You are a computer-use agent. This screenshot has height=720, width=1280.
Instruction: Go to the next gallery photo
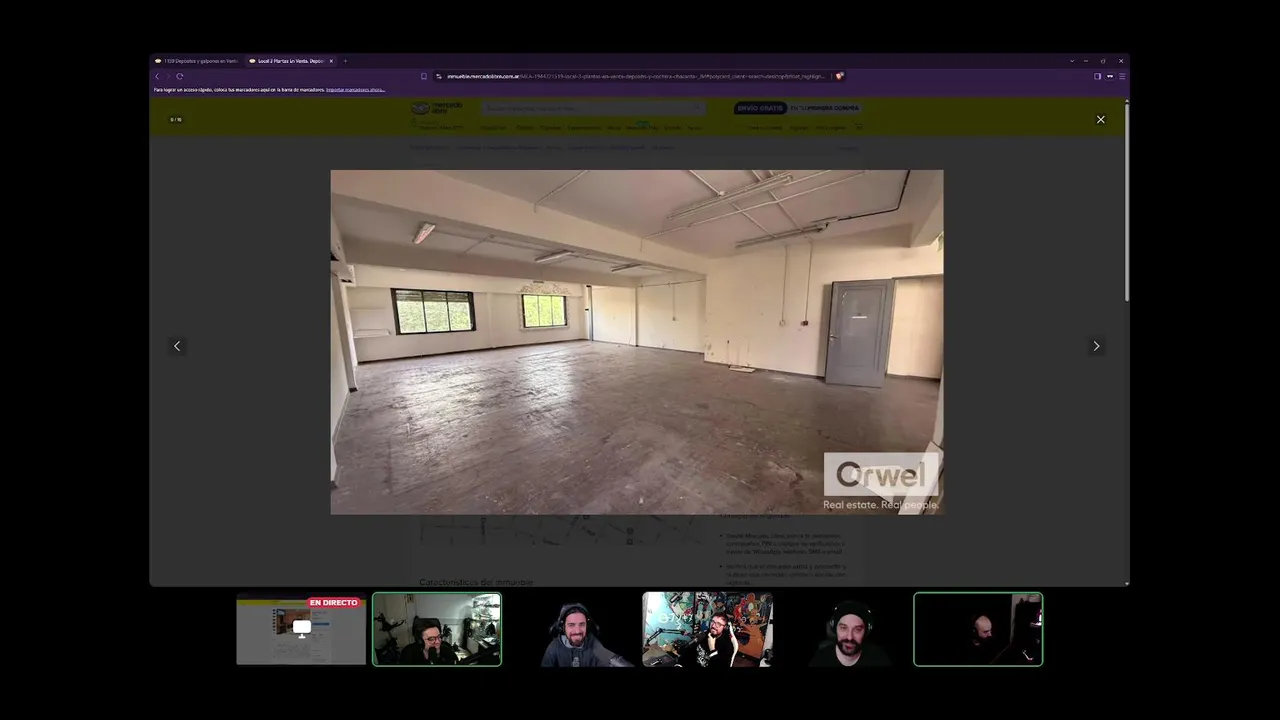pyautogui.click(x=1096, y=346)
